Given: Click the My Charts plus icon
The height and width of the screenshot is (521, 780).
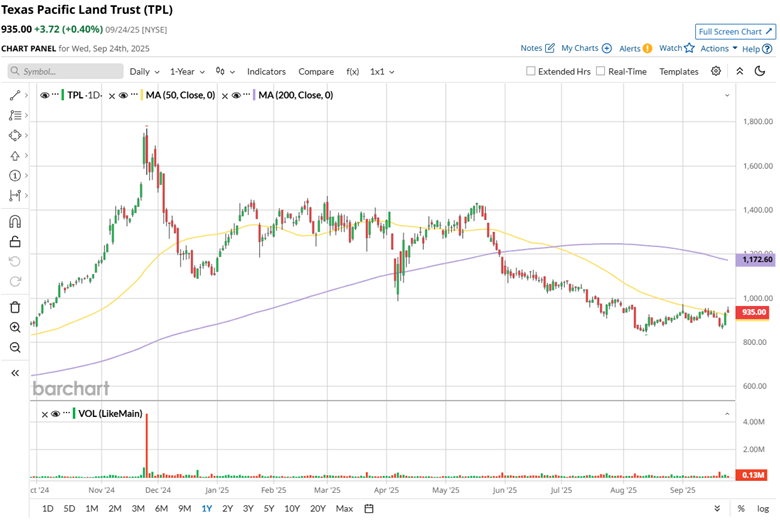Looking at the screenshot, I should [x=606, y=48].
